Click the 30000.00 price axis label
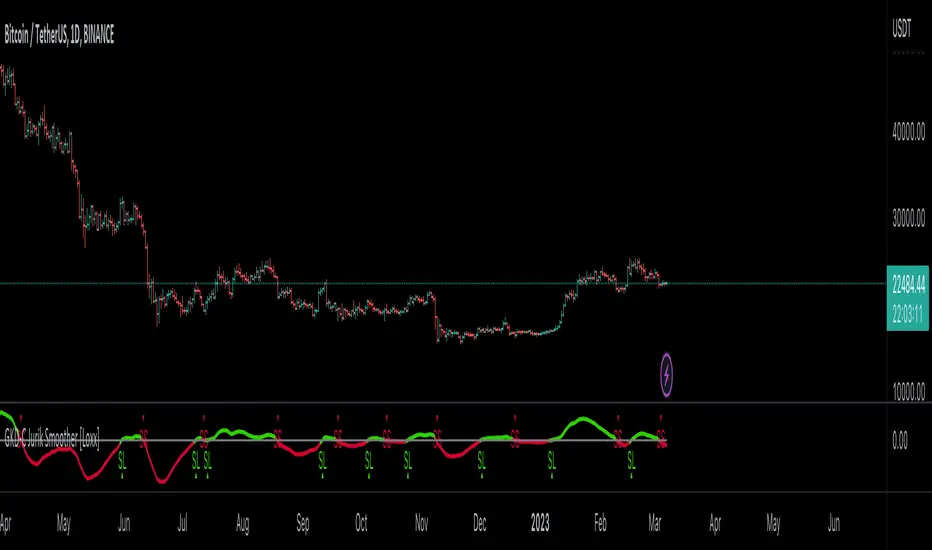This screenshot has height=550, width=932. click(908, 218)
